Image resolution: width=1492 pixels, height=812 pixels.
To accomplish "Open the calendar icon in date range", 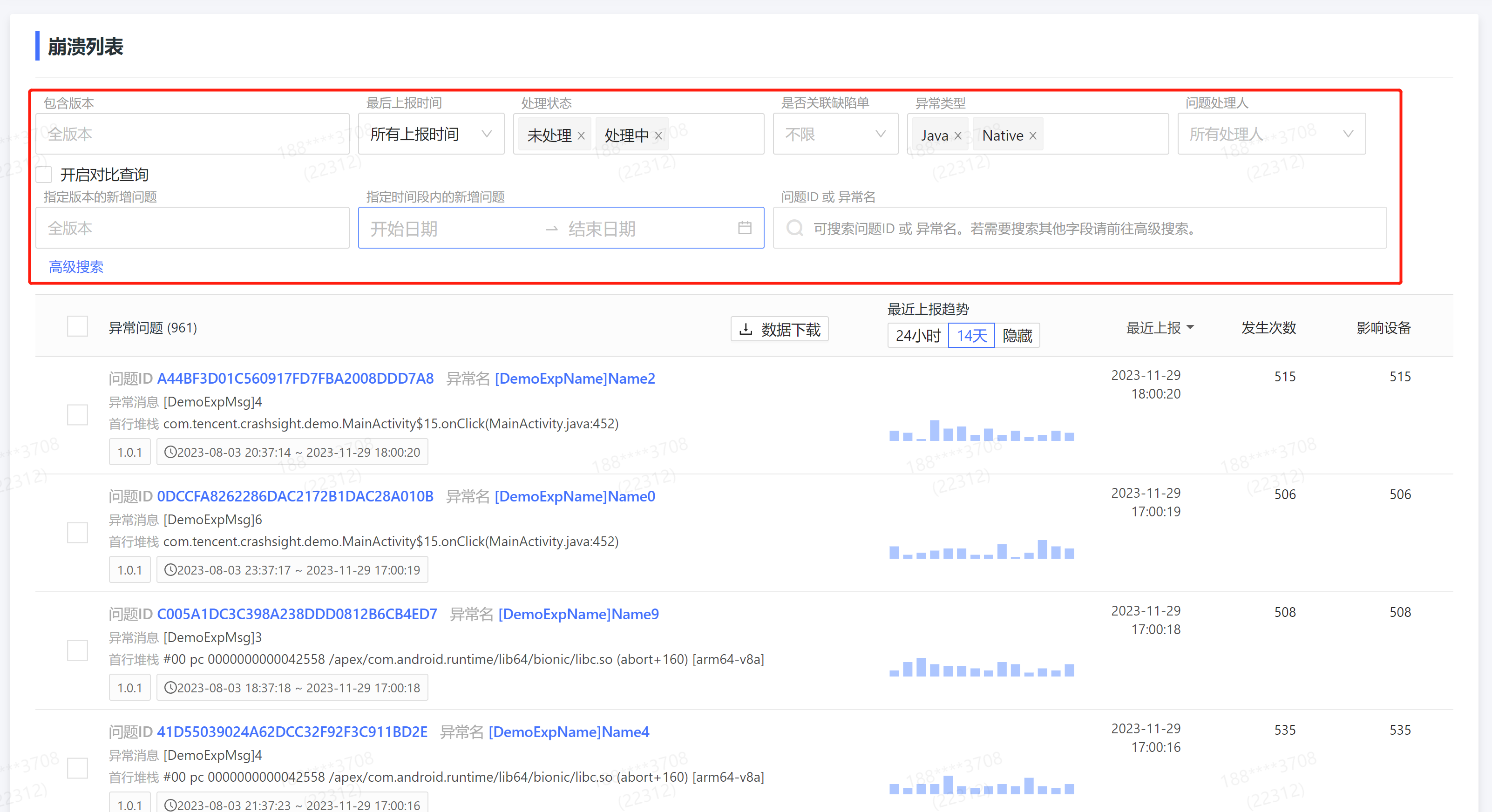I will point(745,228).
